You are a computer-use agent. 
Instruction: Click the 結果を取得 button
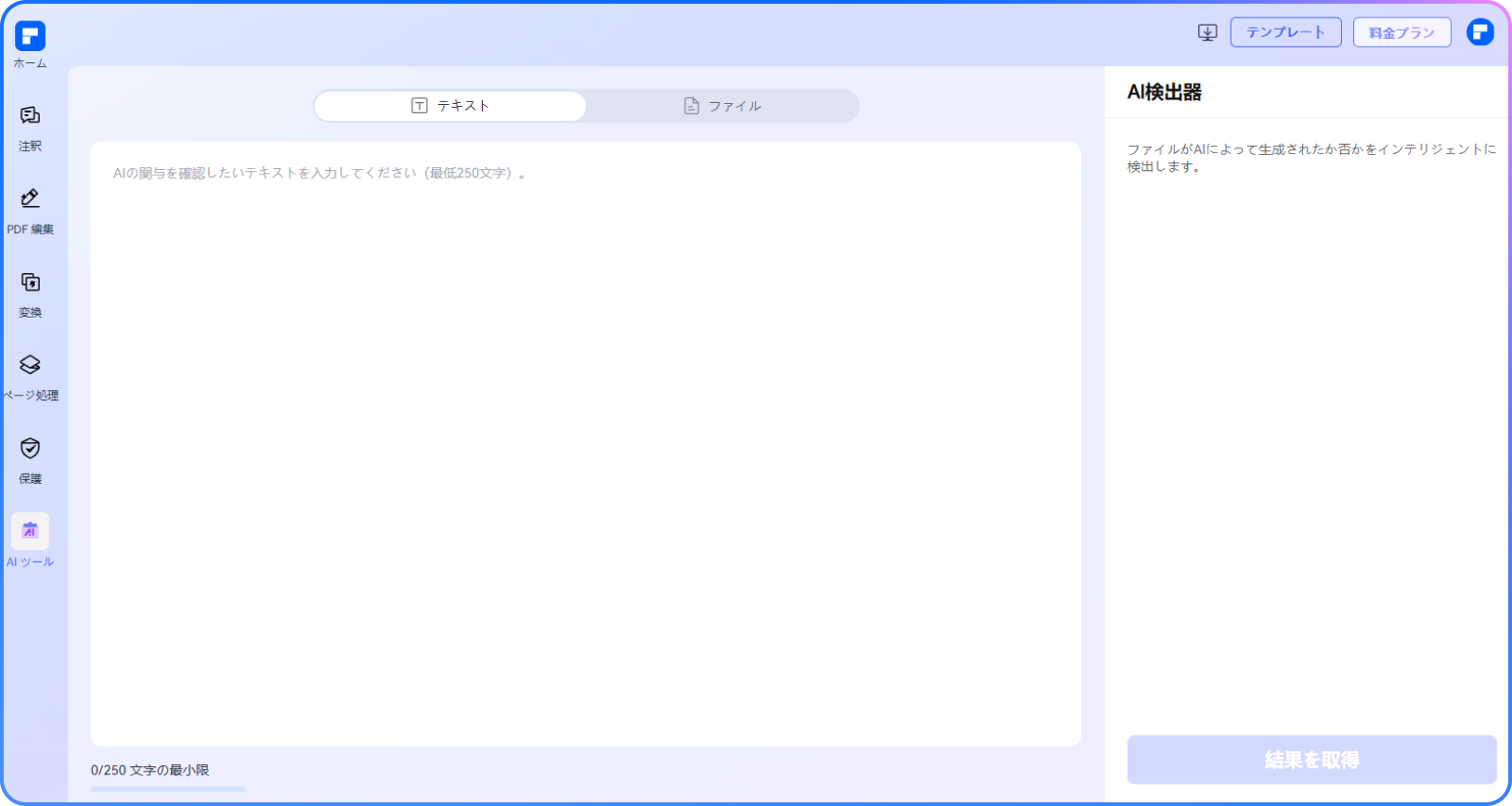1311,760
